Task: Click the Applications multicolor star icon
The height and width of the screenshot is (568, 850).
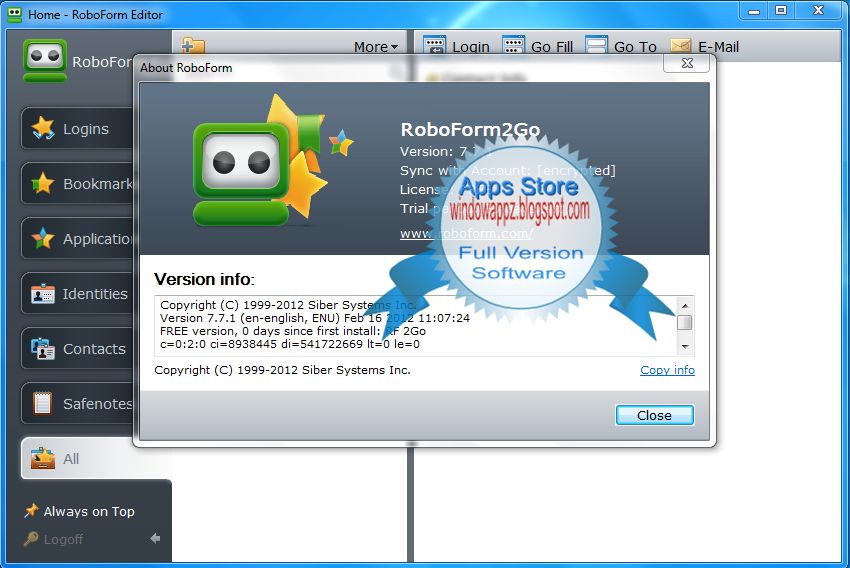Action: [x=43, y=238]
